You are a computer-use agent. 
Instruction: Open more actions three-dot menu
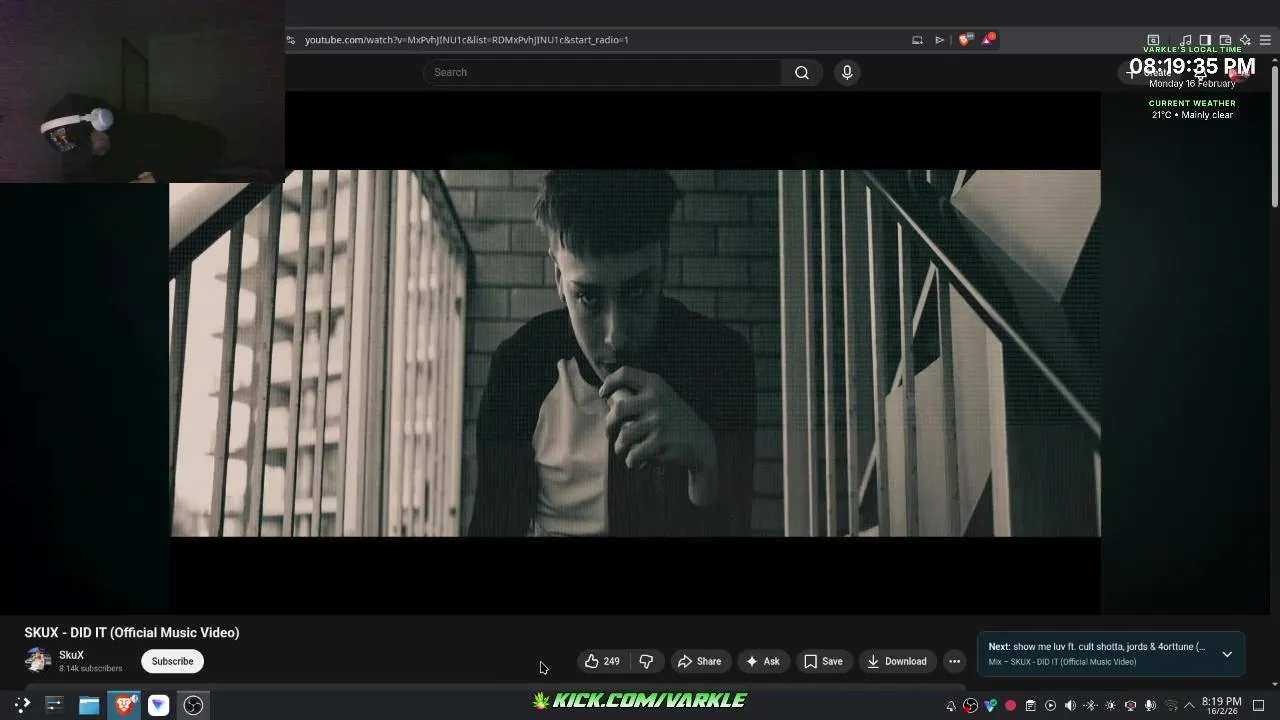(x=954, y=661)
